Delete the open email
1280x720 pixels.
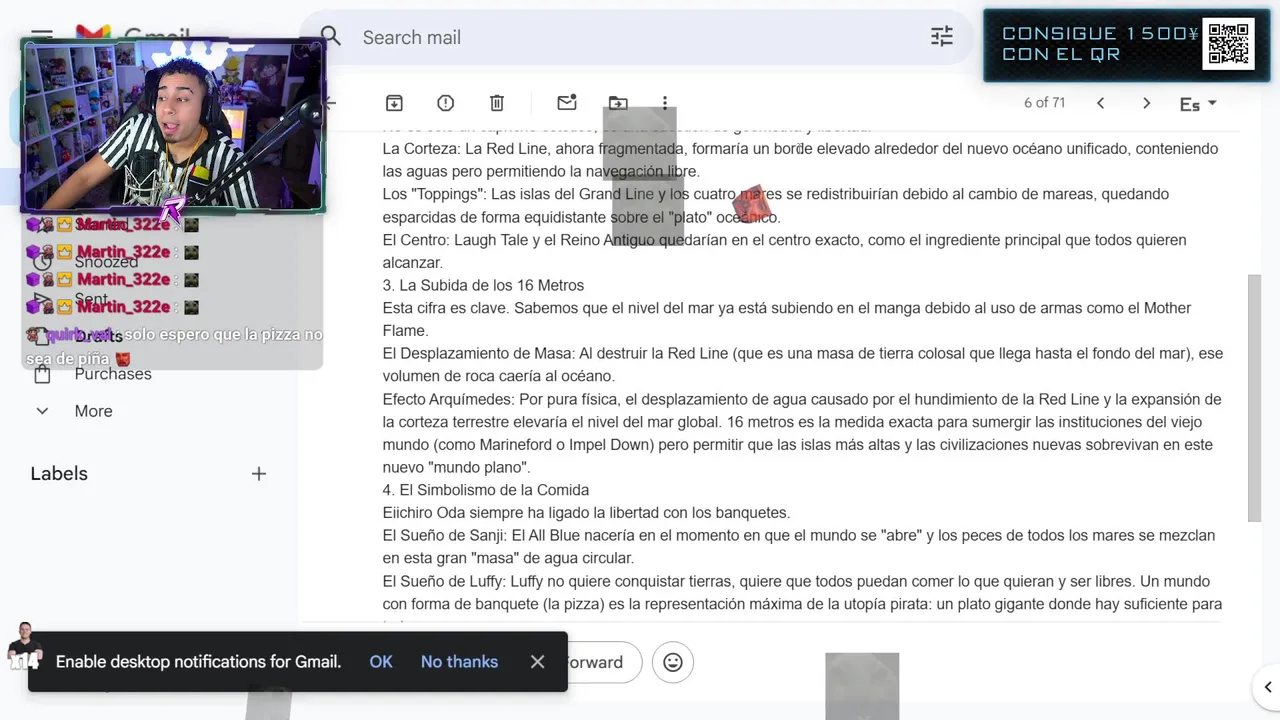(497, 103)
